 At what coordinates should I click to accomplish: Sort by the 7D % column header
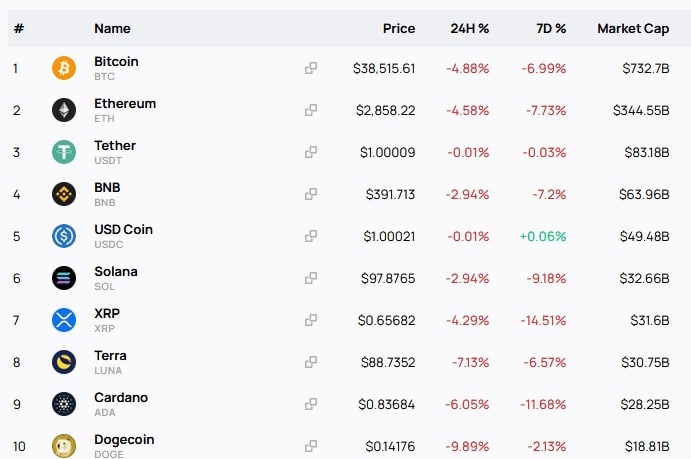point(551,29)
